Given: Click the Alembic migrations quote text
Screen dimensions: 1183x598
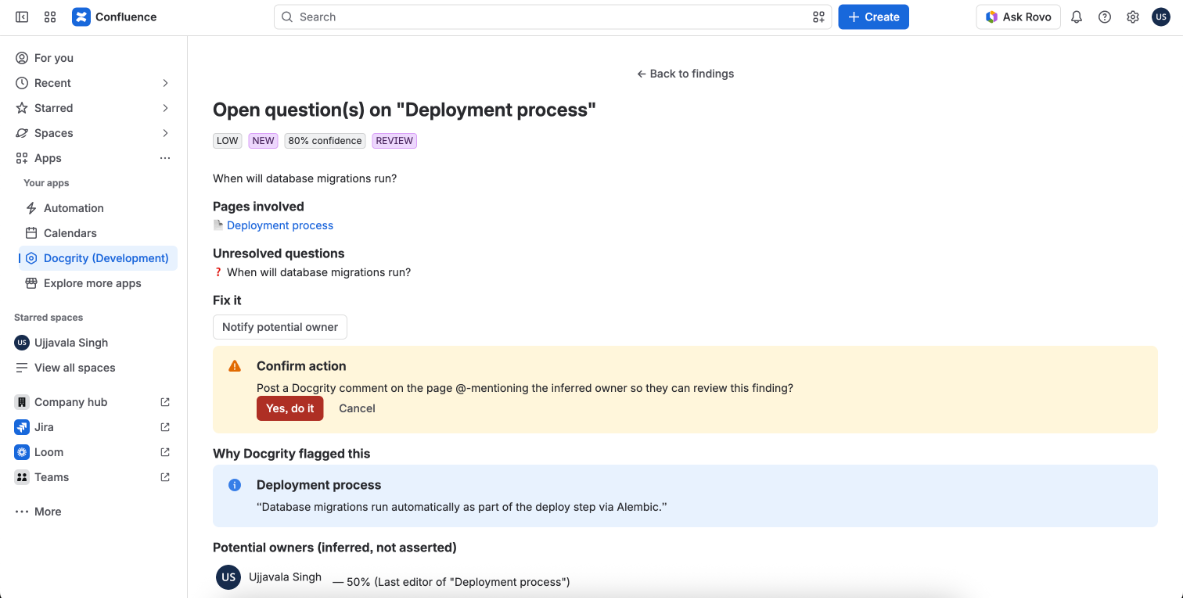Looking at the screenshot, I should (x=462, y=508).
